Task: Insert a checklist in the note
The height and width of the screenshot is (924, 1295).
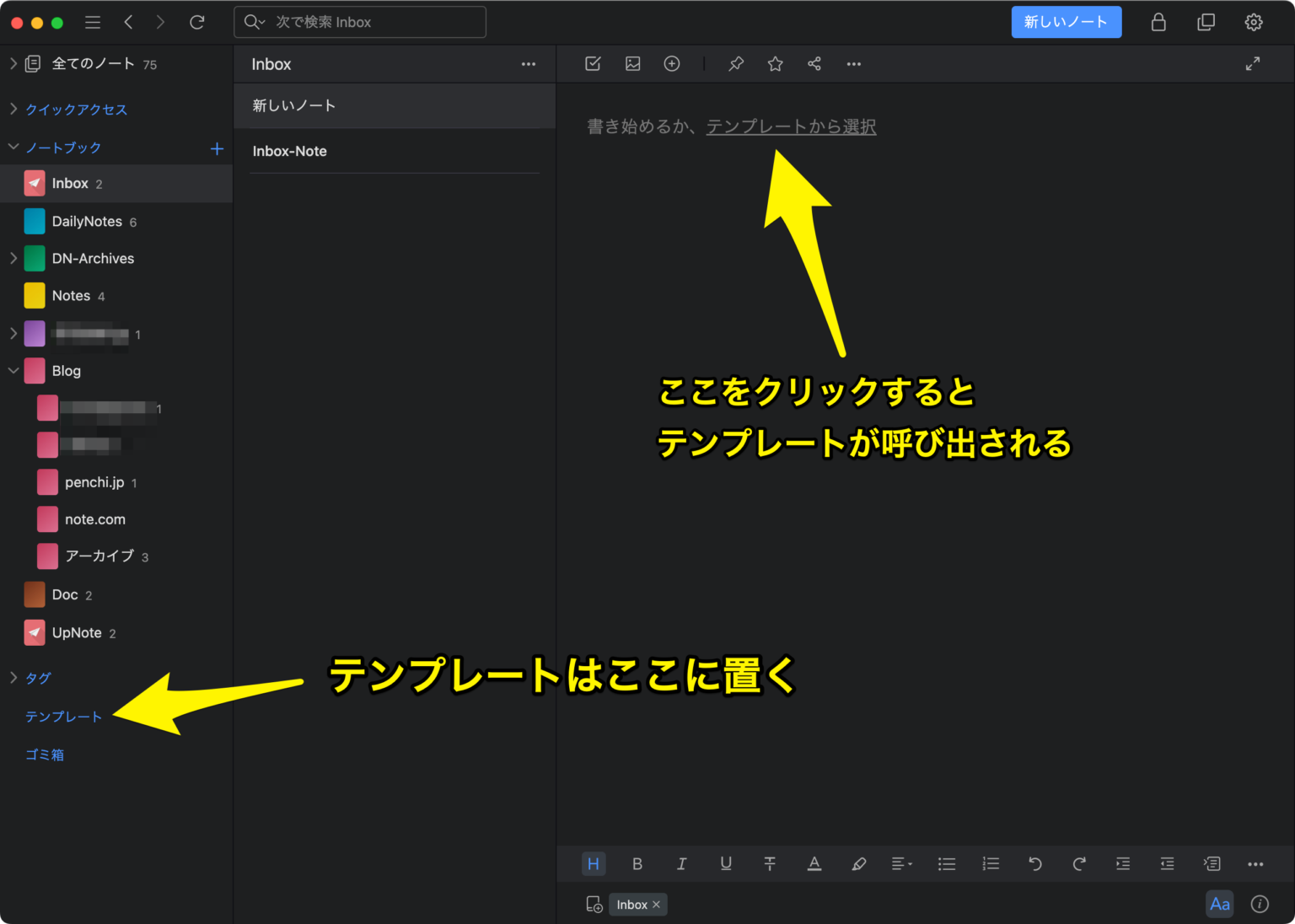Action: coord(593,63)
